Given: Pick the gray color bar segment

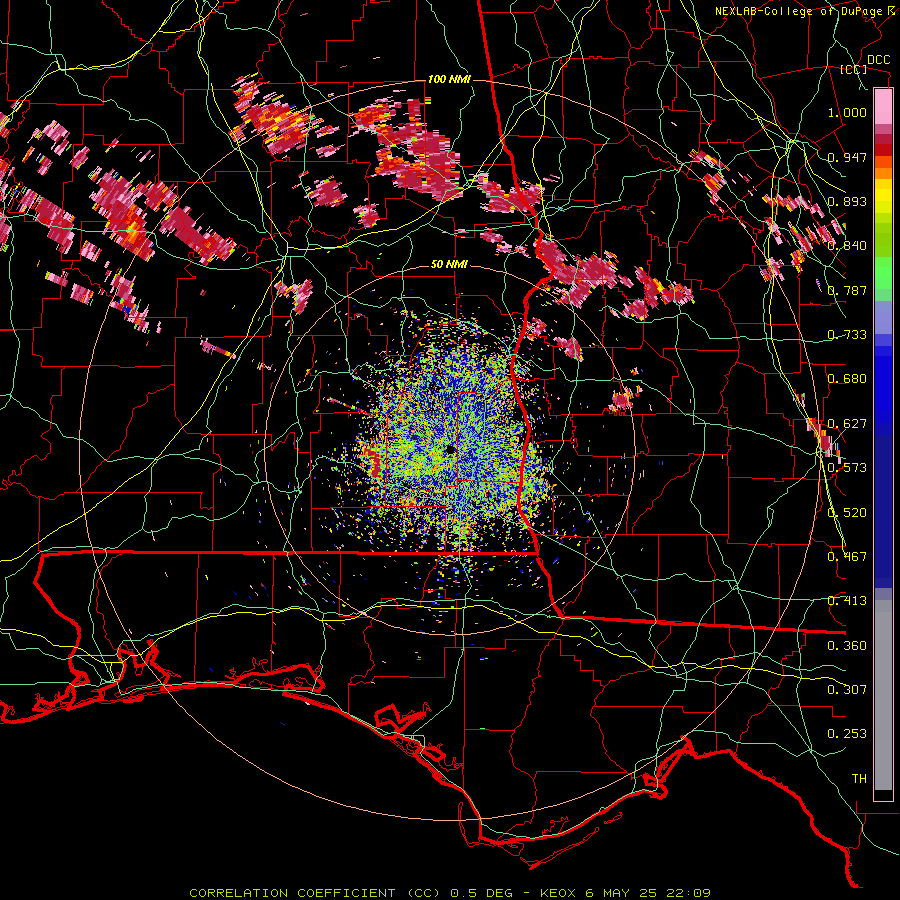Looking at the screenshot, I should click(x=883, y=695).
